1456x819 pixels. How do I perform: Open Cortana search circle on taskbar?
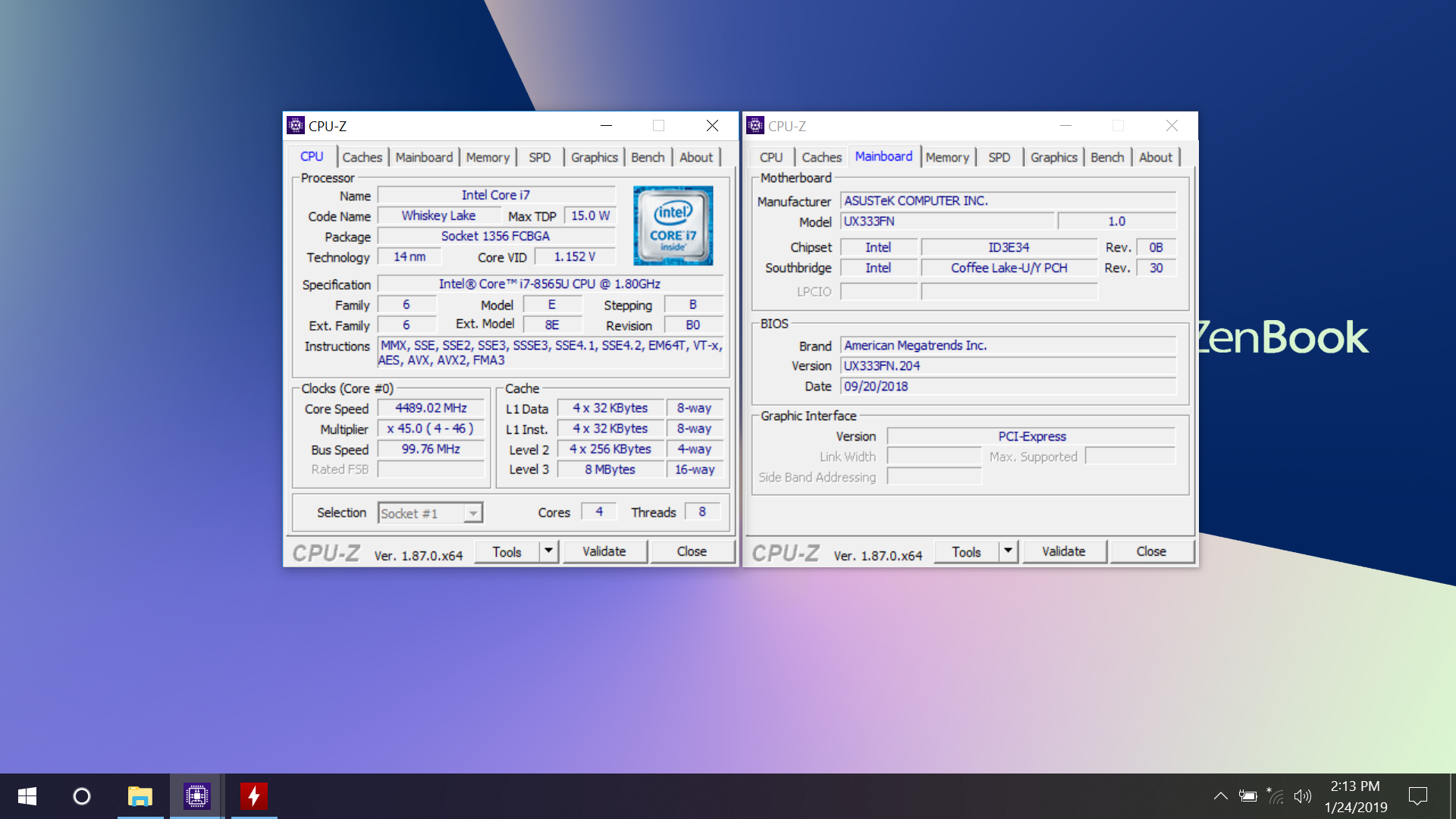click(82, 796)
